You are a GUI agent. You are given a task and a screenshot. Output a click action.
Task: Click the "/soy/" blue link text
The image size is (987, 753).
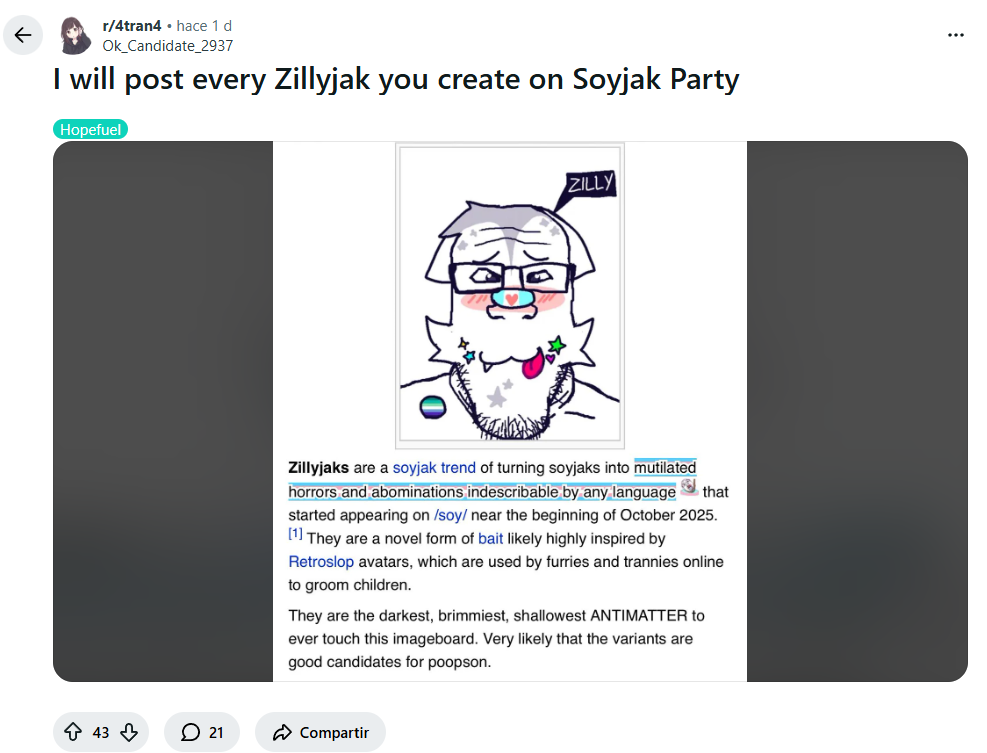(450, 515)
